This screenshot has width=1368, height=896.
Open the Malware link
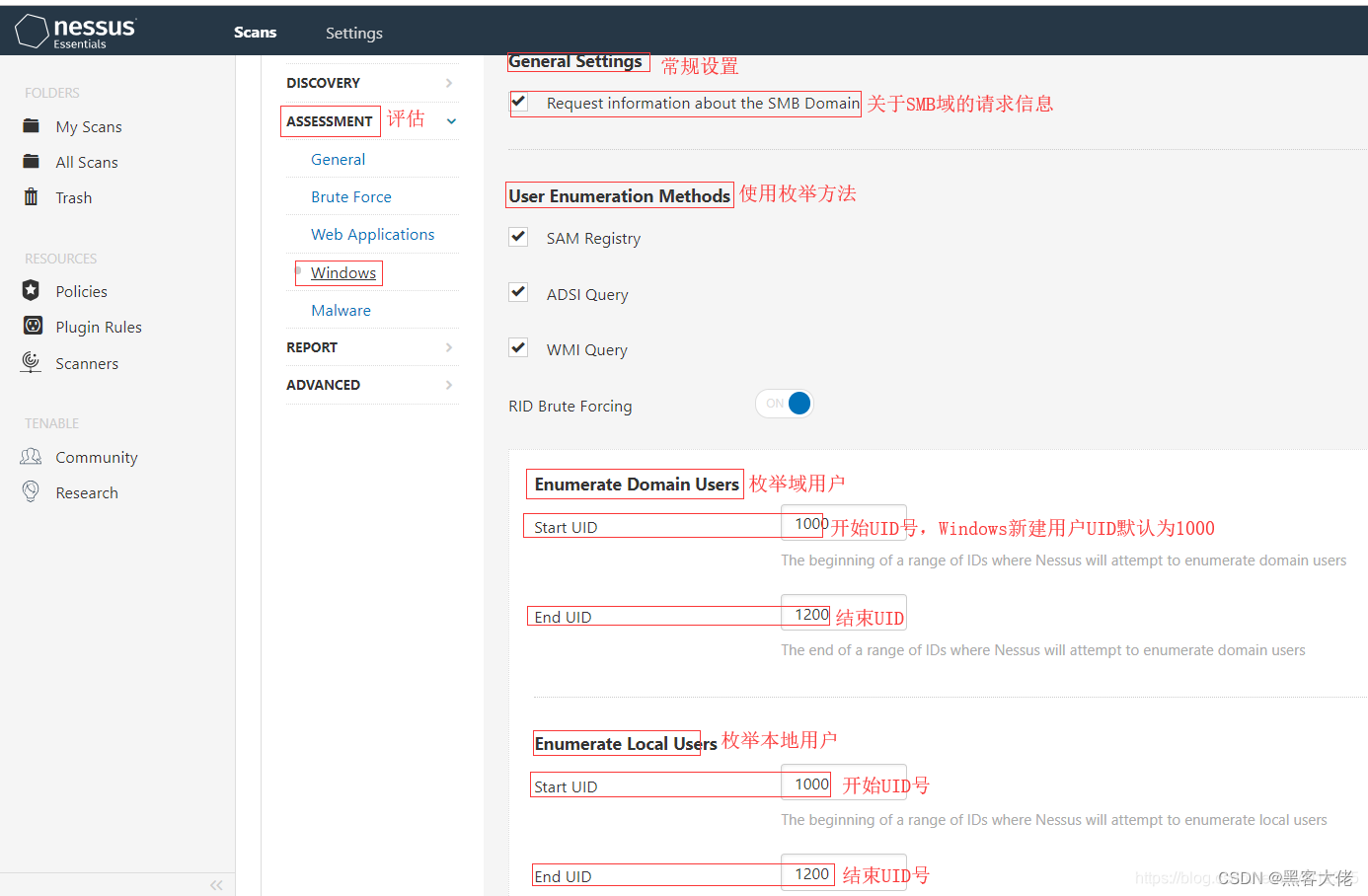click(341, 310)
